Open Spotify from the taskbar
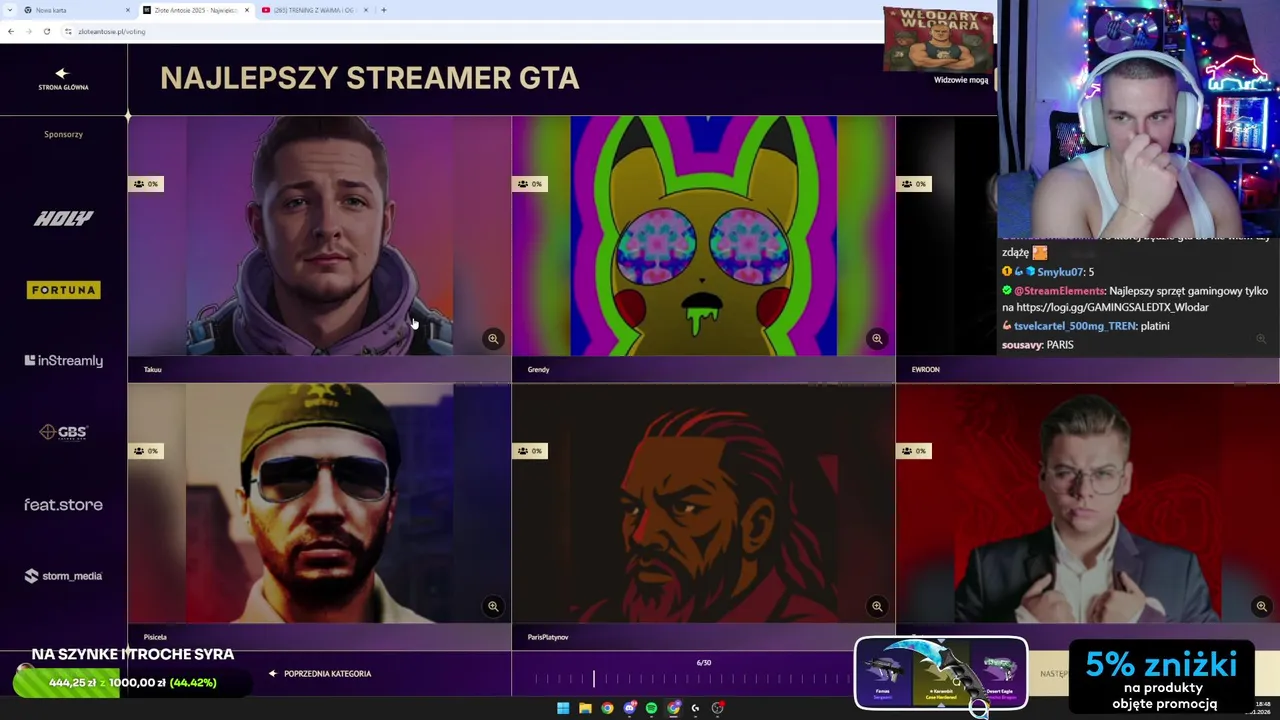The width and height of the screenshot is (1280, 720). (x=651, y=708)
